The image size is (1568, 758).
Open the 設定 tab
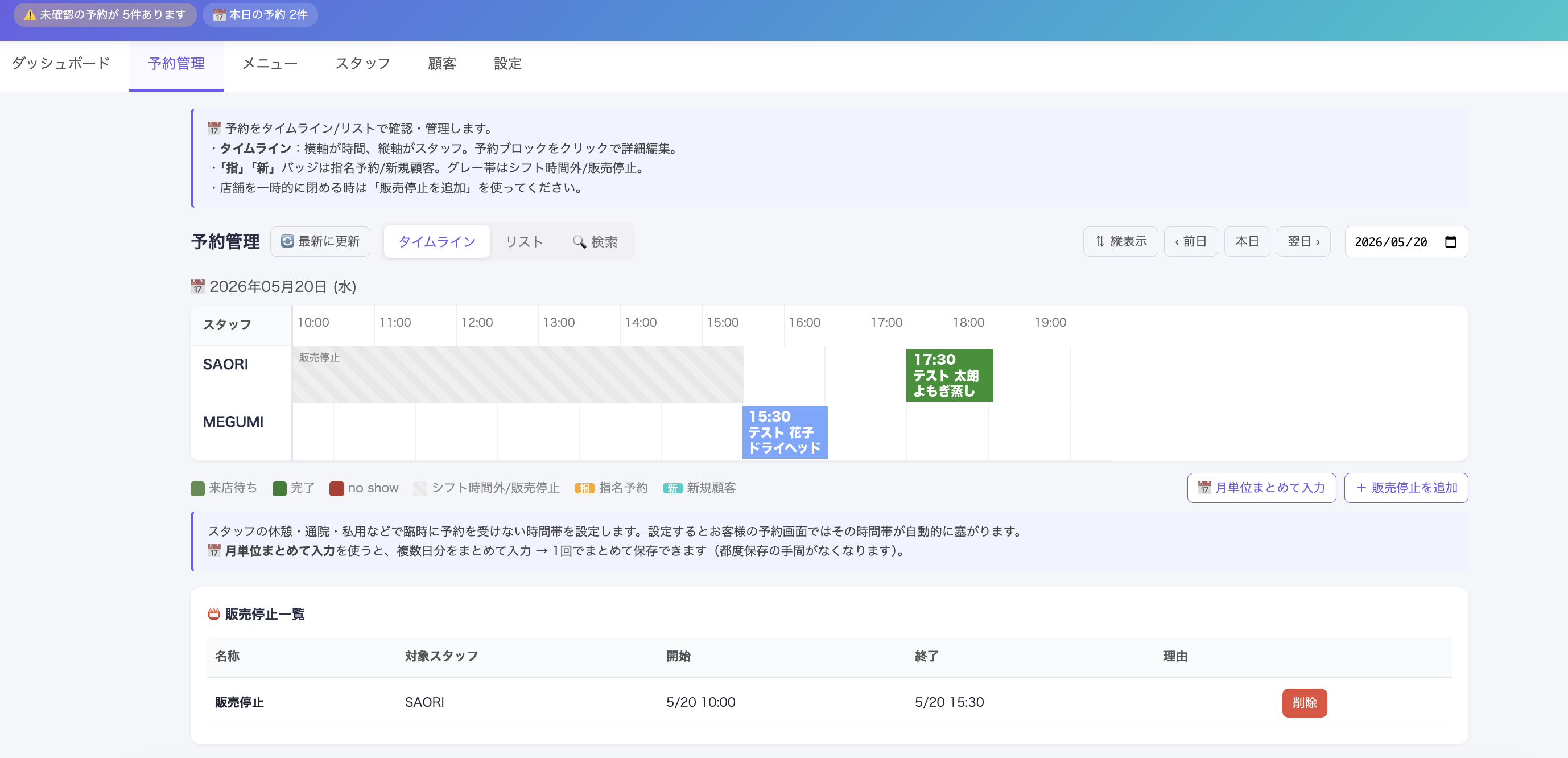pyautogui.click(x=507, y=63)
